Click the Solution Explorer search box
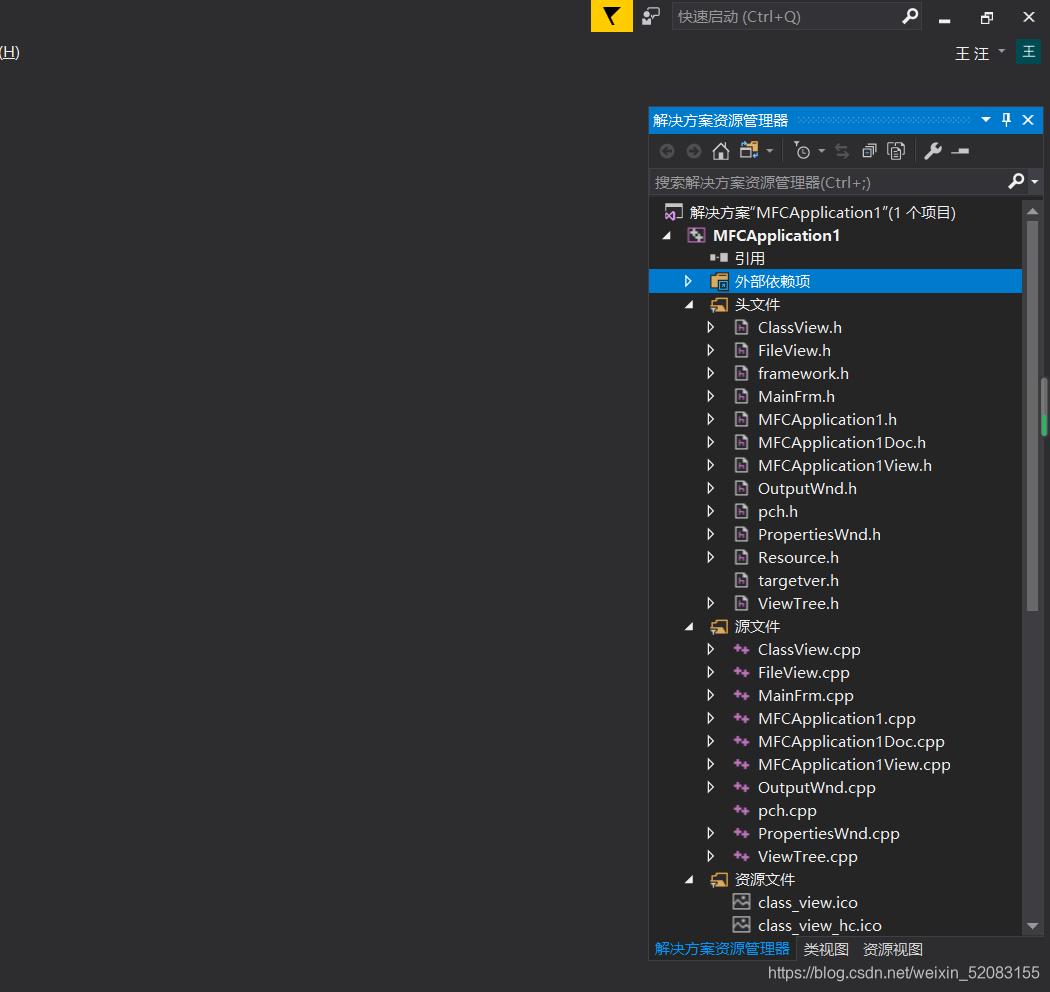Image resolution: width=1050 pixels, height=992 pixels. (x=828, y=182)
